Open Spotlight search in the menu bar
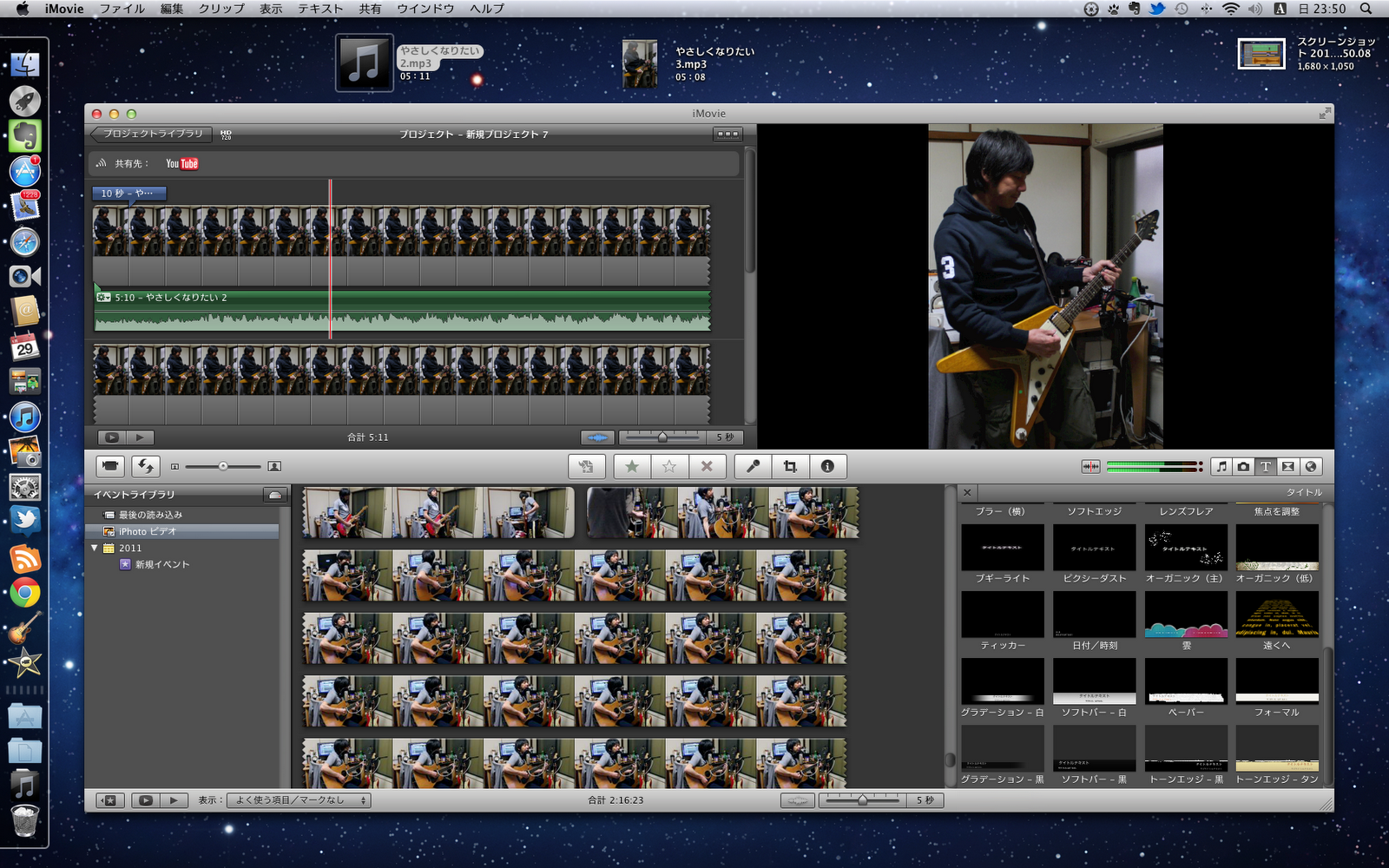Viewport: 1389px width, 868px height. (1366, 9)
